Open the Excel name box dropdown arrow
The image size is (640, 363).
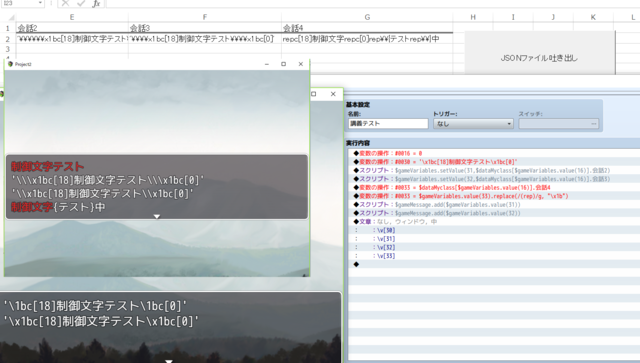(x=40, y=3)
